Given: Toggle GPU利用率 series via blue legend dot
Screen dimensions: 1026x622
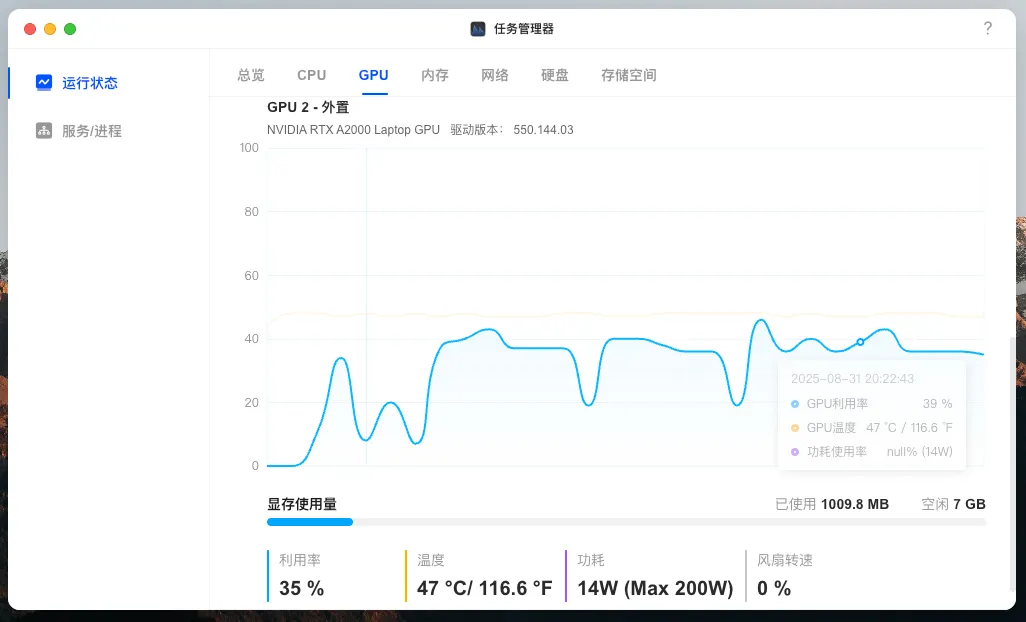Looking at the screenshot, I should click(x=797, y=403).
